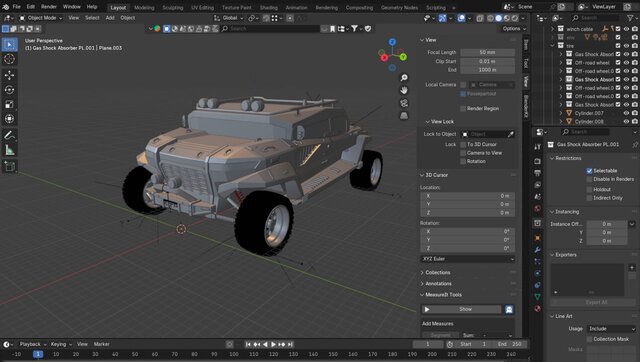Image resolution: width=640 pixels, height=362 pixels.
Task: Hide winch cable collection via eye icon
Action: [x=626, y=29]
